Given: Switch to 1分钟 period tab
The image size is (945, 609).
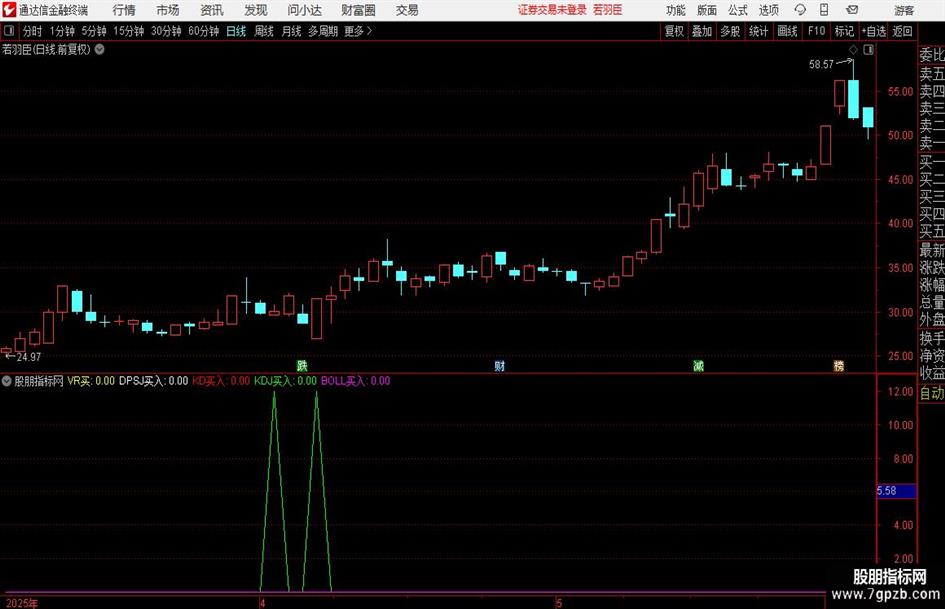Looking at the screenshot, I should coord(62,31).
